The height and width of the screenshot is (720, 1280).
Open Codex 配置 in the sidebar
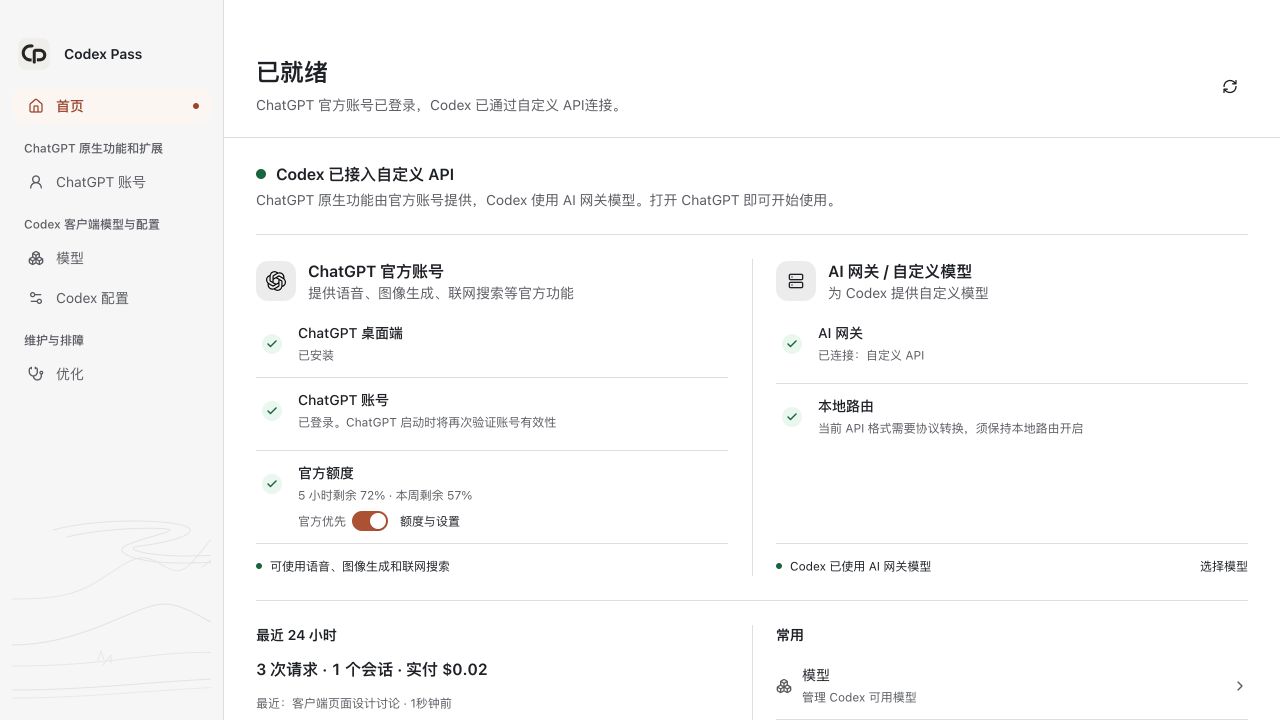pyautogui.click(x=112, y=298)
